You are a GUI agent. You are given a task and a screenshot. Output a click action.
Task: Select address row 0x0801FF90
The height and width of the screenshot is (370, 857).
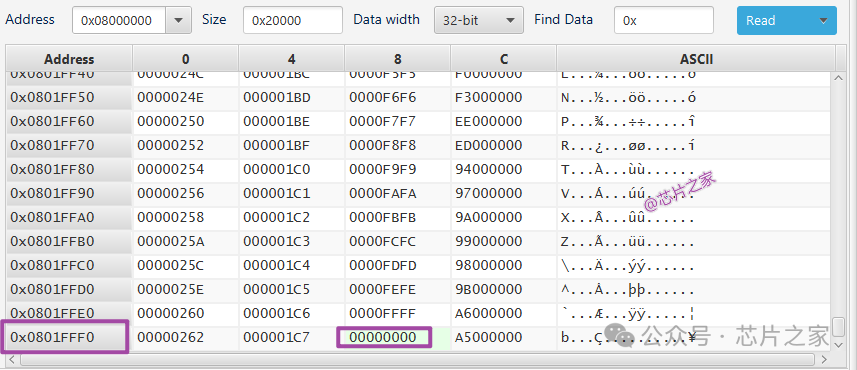(x=69, y=193)
